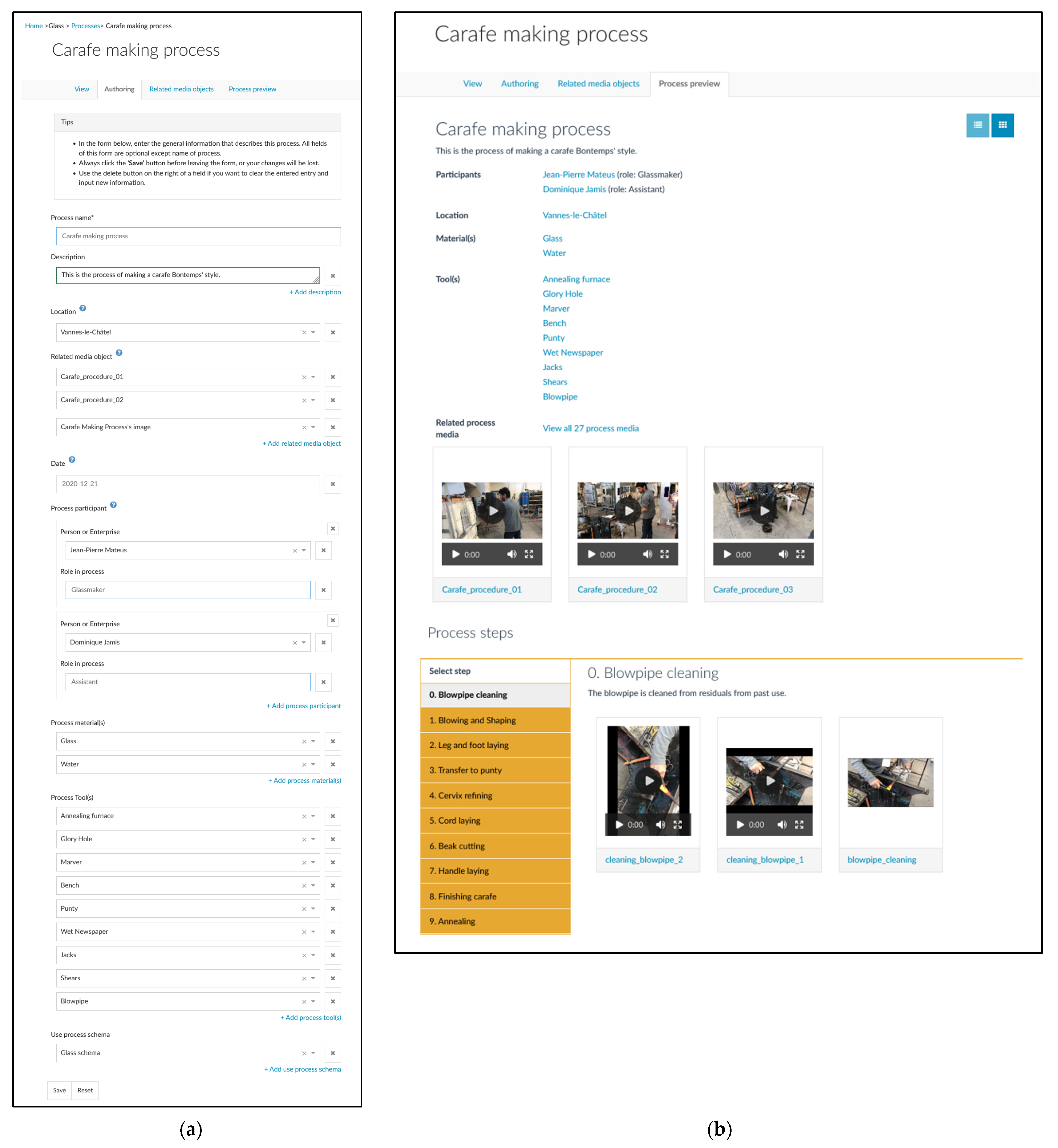This screenshot has width=1058, height=1148.
Task: Open the Glass schema dropdown
Action: coord(313,1052)
